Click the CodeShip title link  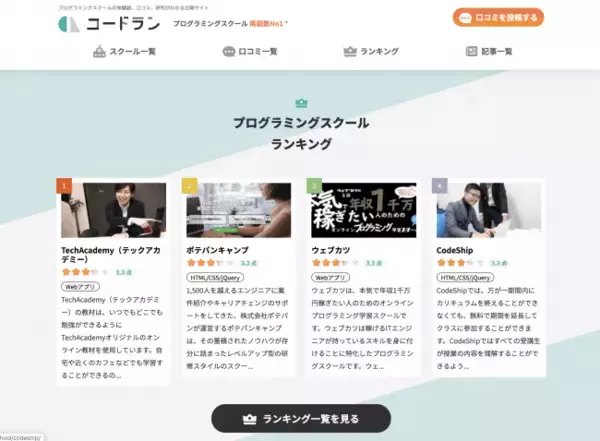pos(455,250)
